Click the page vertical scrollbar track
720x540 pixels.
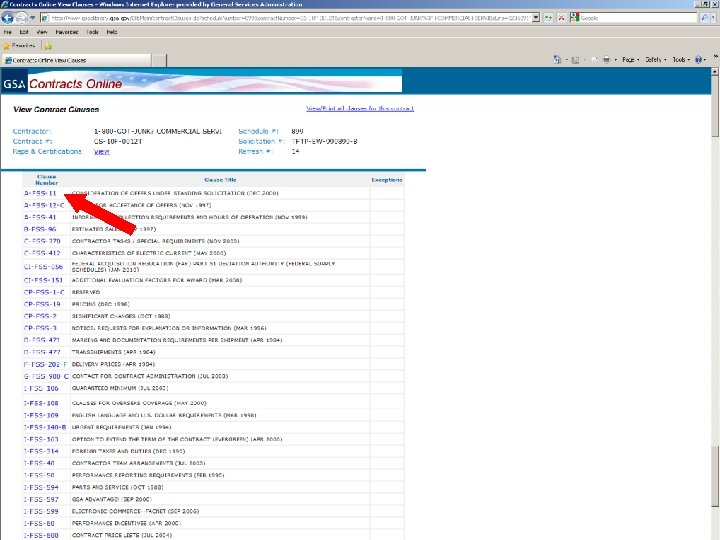[x=715, y=303]
